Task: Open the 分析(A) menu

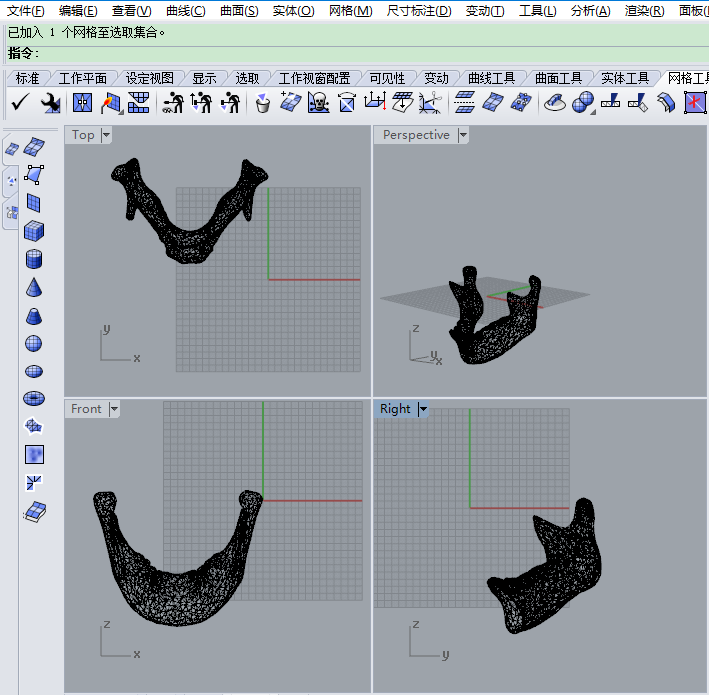Action: [590, 11]
